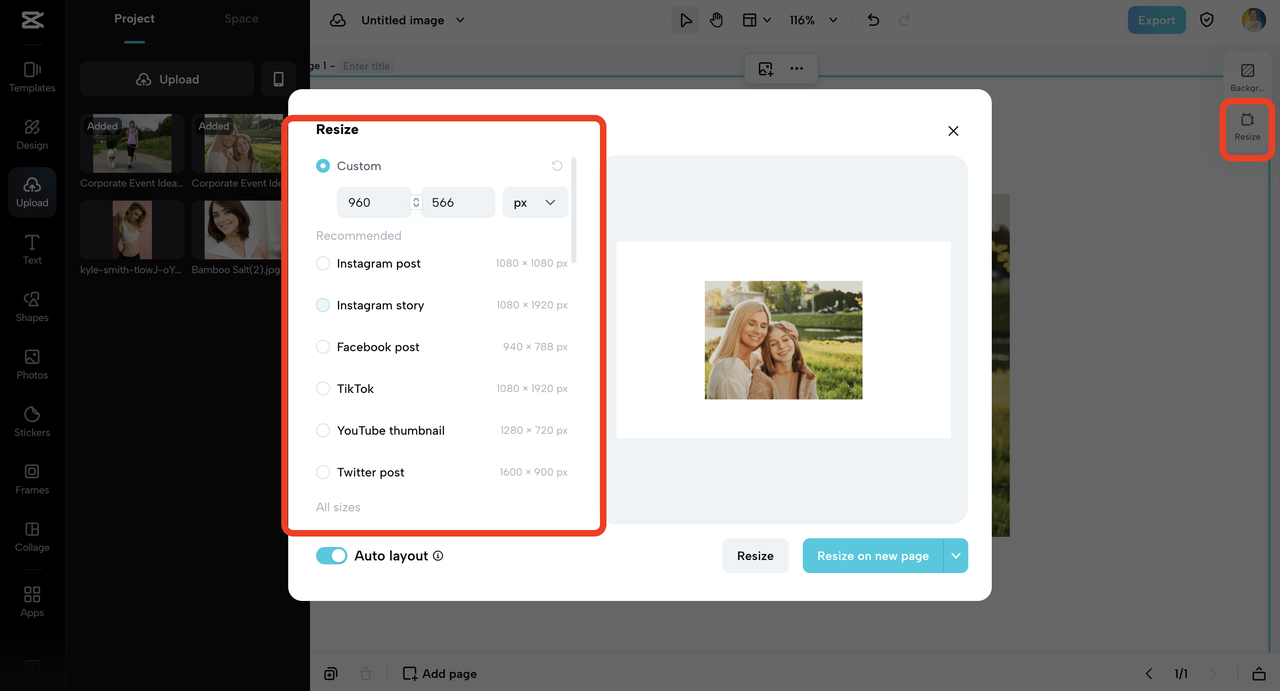
Task: Open the page overview icon at bottom right
Action: click(x=1259, y=674)
